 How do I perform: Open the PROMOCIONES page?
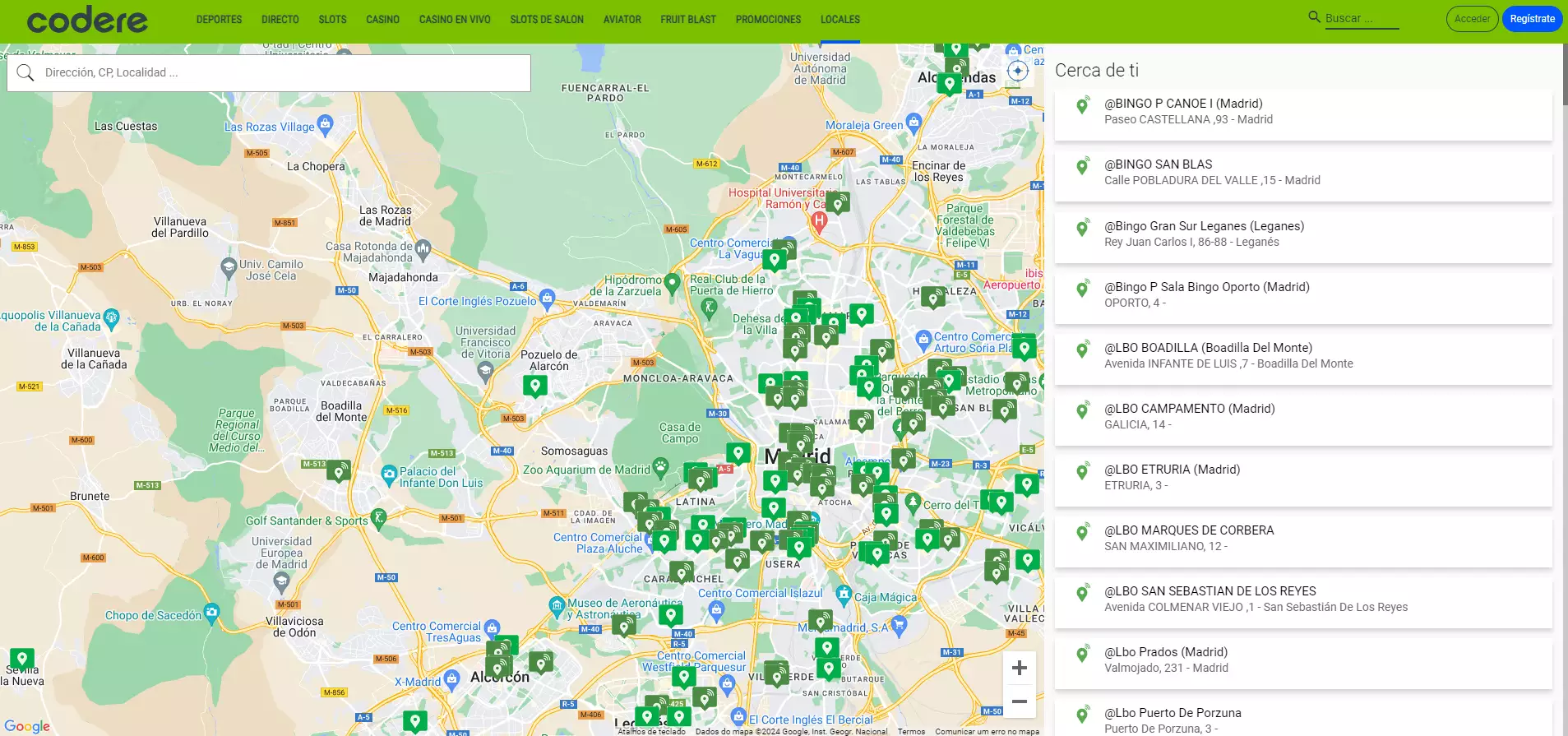(768, 19)
